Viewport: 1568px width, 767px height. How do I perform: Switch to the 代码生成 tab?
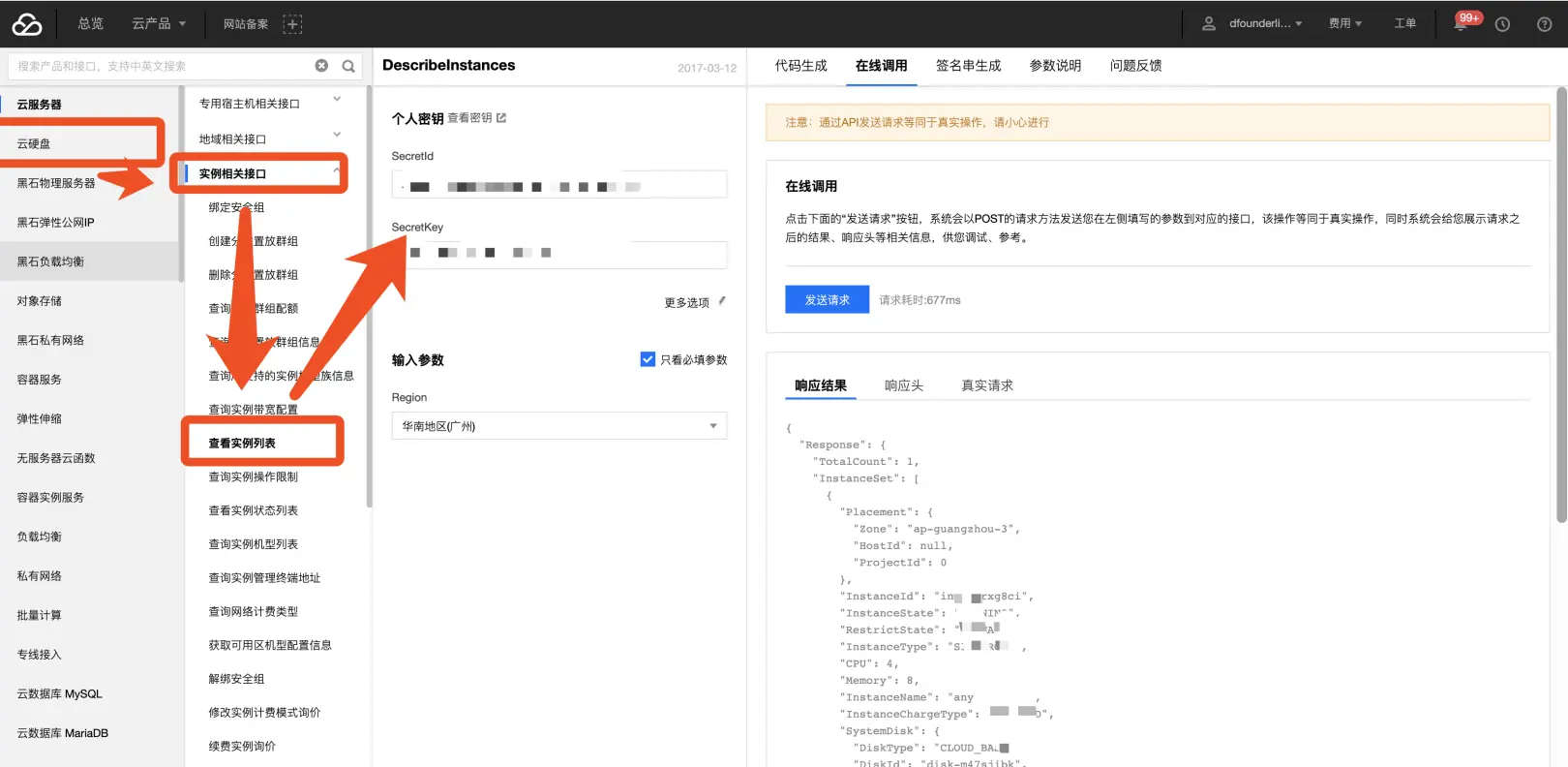tap(800, 66)
